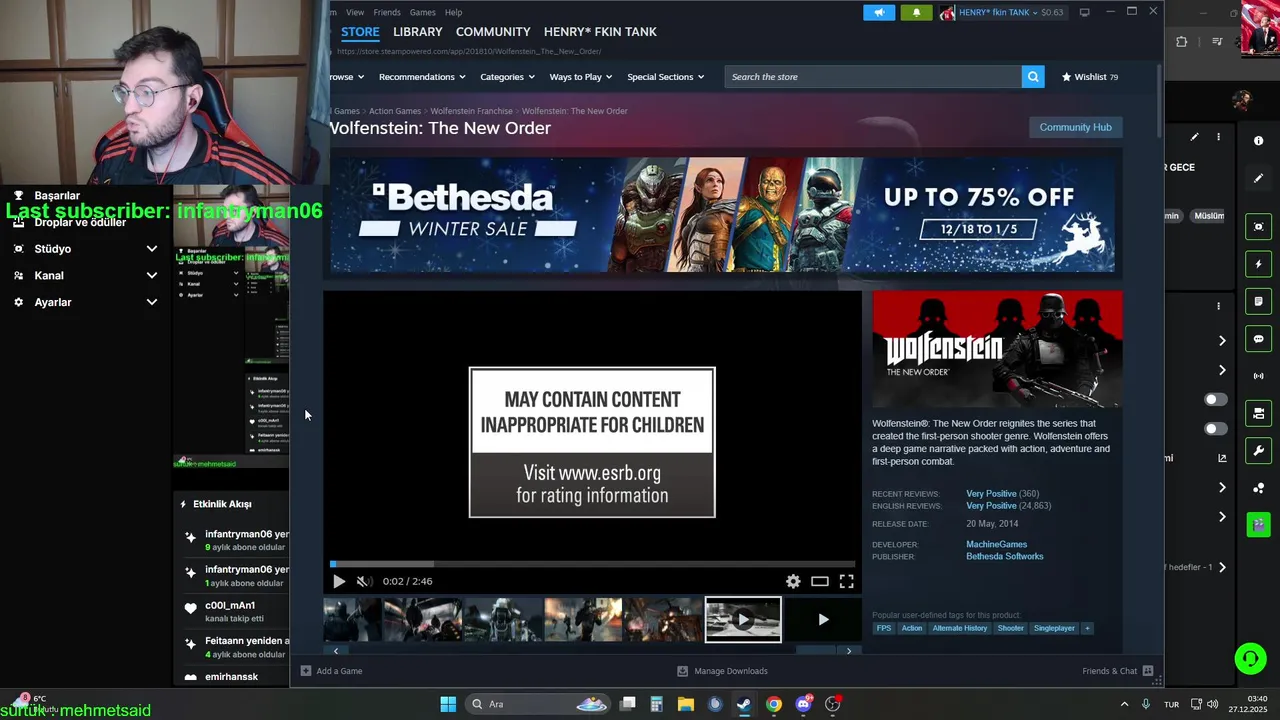Viewport: 1280px width, 720px height.
Task: Open Wolfenstein Franchise breadcrumb
Action: pos(471,111)
